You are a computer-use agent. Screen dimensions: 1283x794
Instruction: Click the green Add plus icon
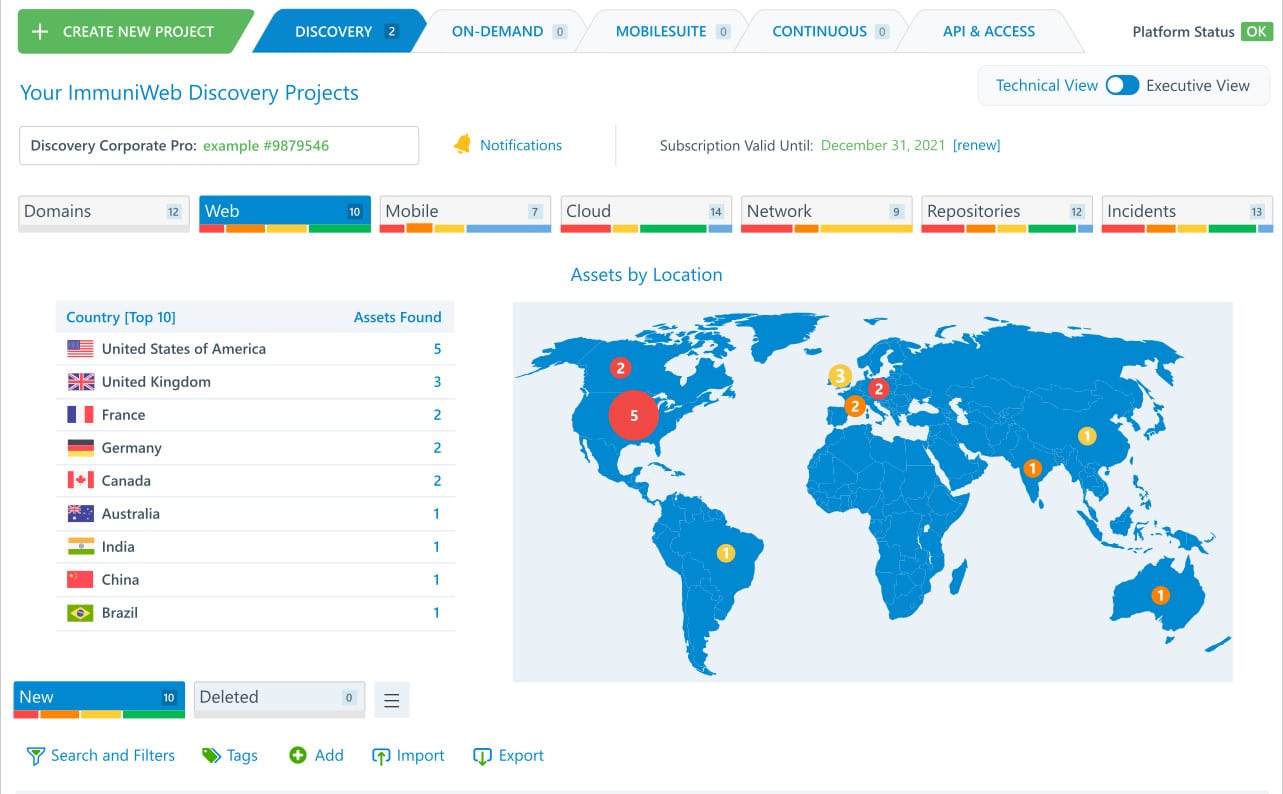coord(298,756)
